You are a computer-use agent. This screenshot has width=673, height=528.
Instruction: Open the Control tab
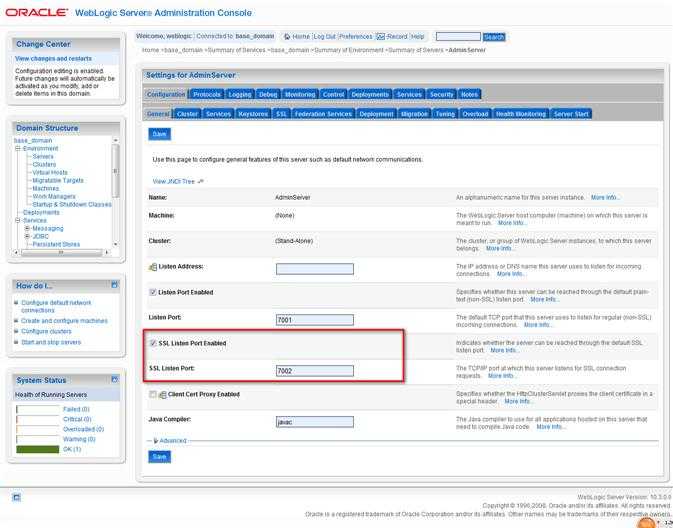[x=333, y=94]
